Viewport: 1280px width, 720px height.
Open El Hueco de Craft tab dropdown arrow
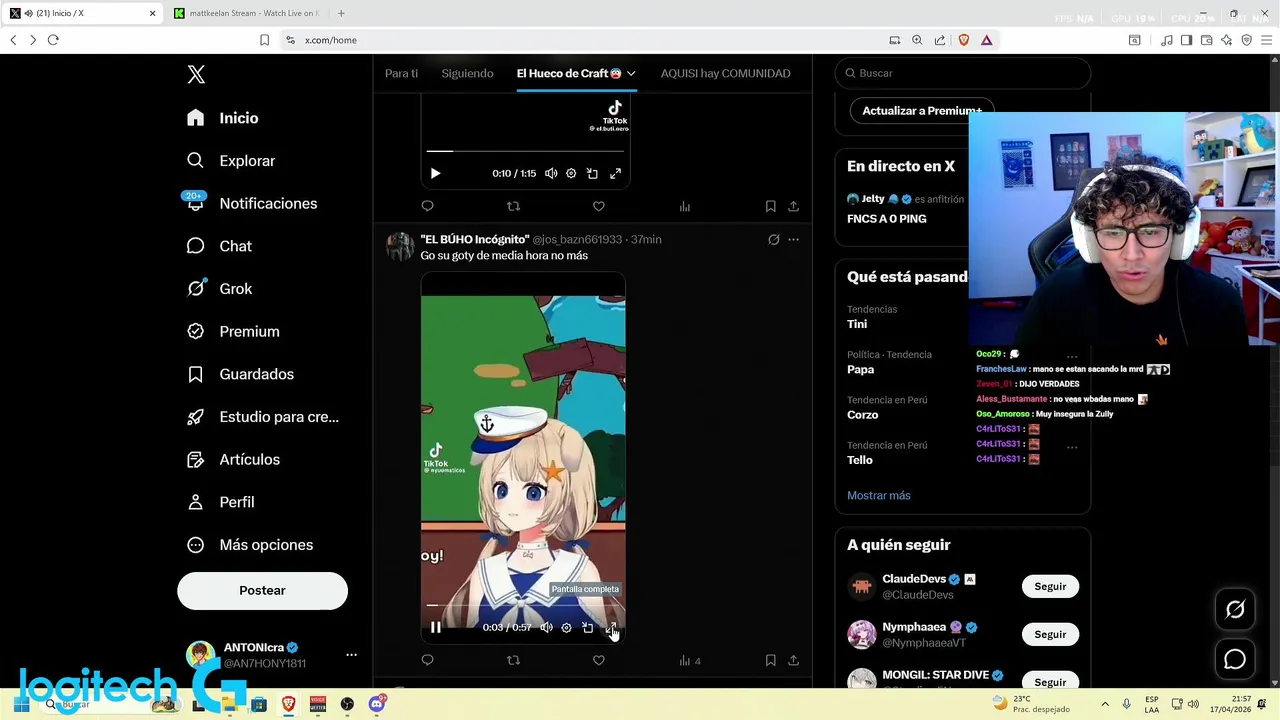point(631,74)
